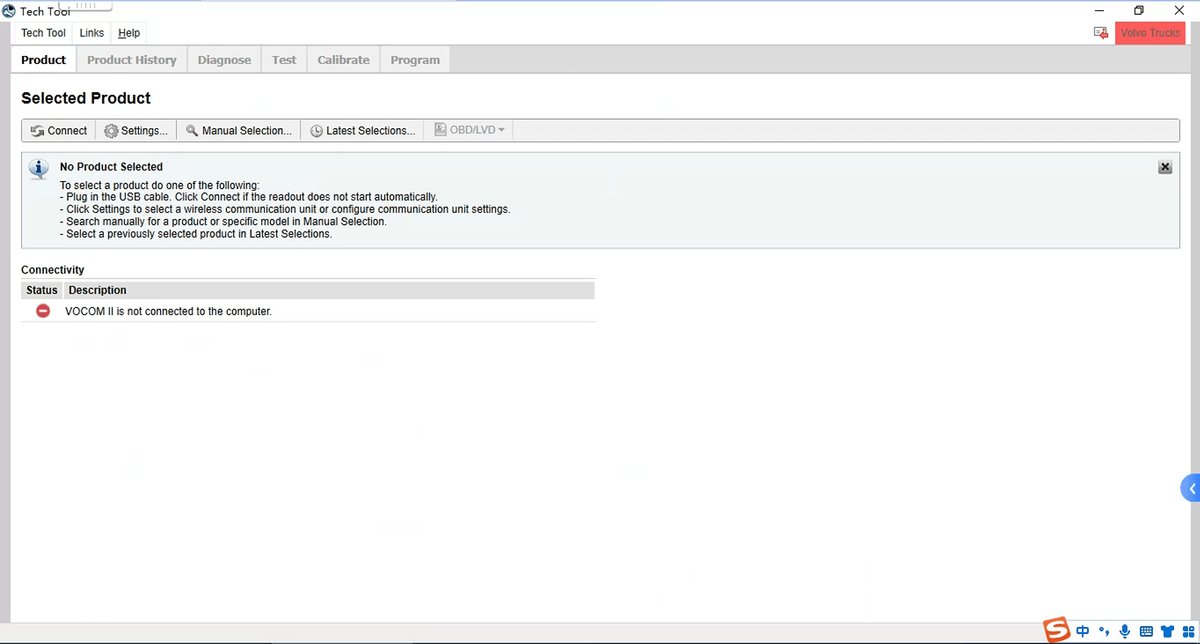Open the Tech Tool menu

pyautogui.click(x=43, y=33)
